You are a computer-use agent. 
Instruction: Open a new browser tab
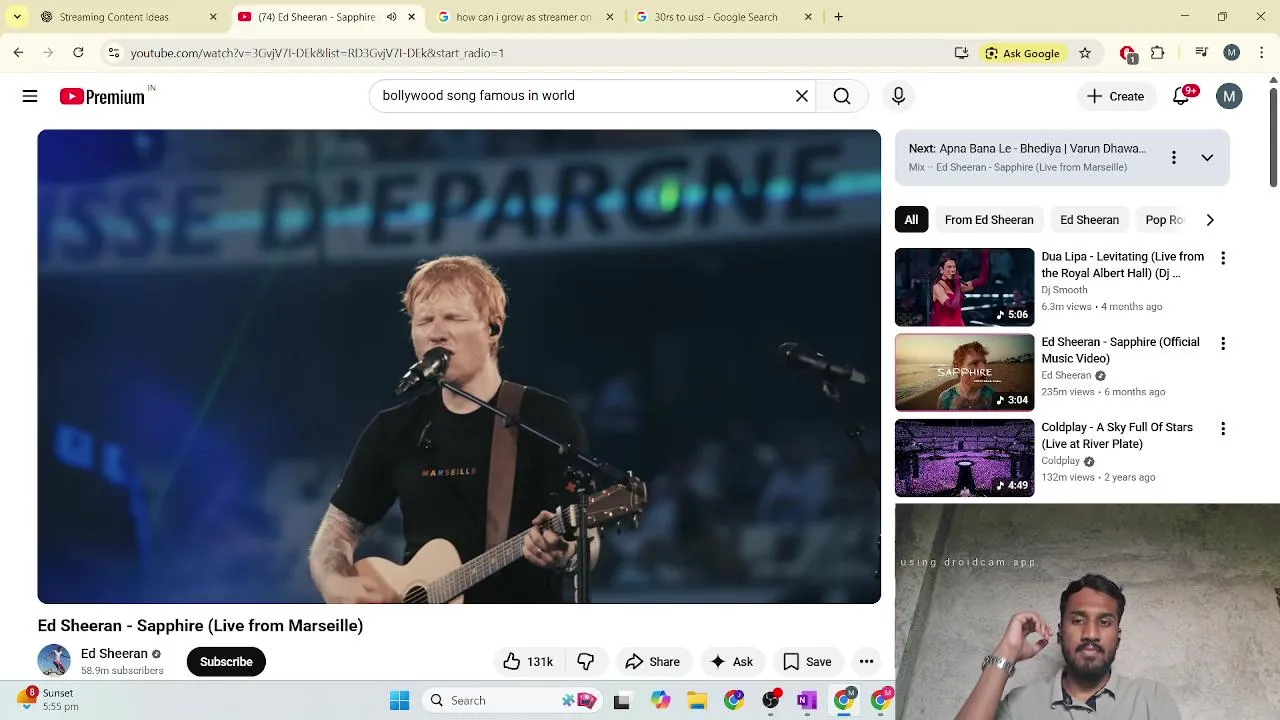point(838,17)
